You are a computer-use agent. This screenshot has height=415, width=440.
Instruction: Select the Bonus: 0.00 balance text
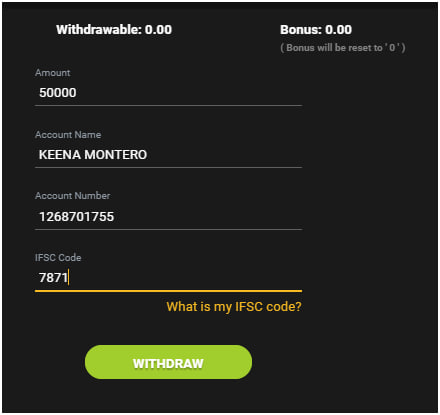pos(316,30)
